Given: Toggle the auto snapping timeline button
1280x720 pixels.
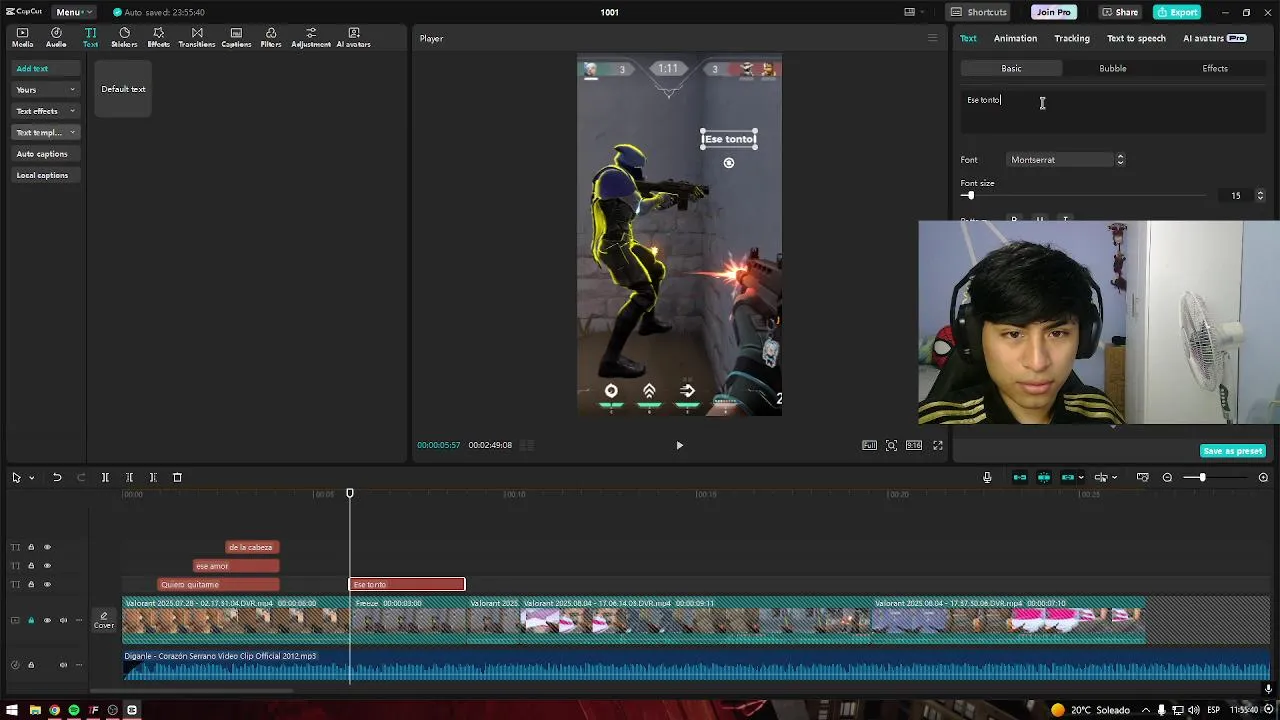Looking at the screenshot, I should (1043, 478).
